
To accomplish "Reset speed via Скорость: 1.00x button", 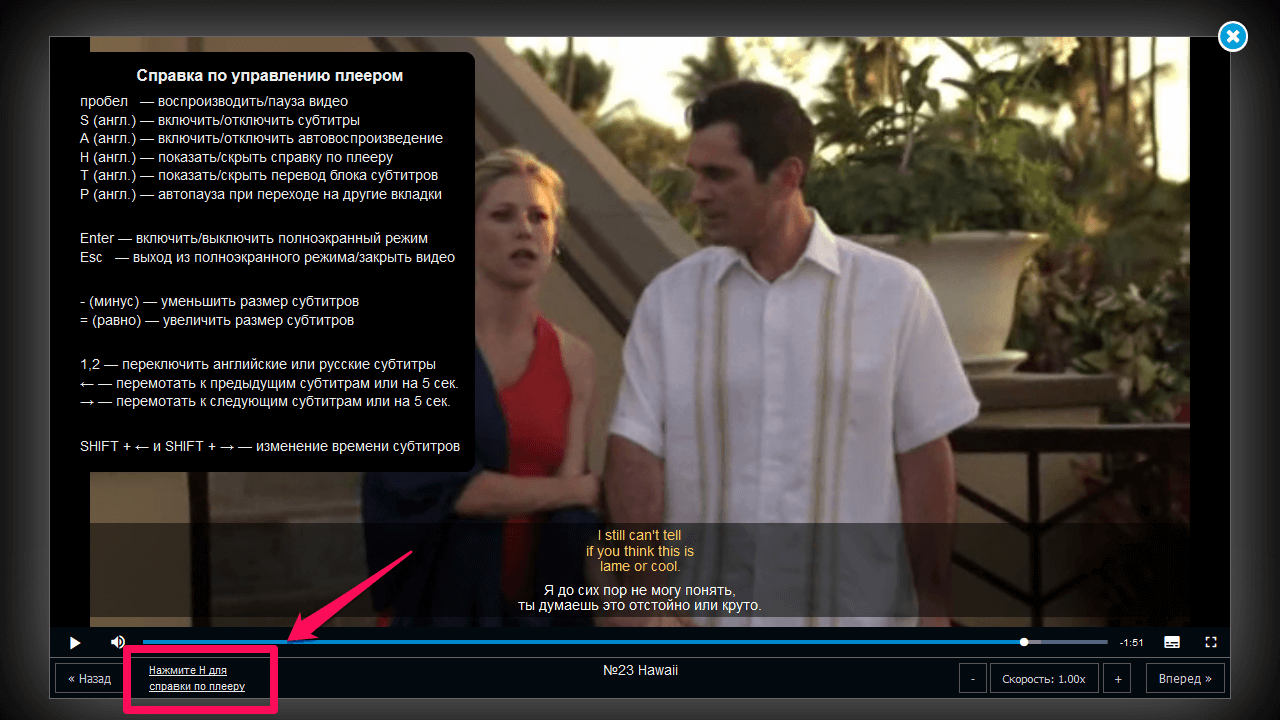I will pyautogui.click(x=1044, y=679).
